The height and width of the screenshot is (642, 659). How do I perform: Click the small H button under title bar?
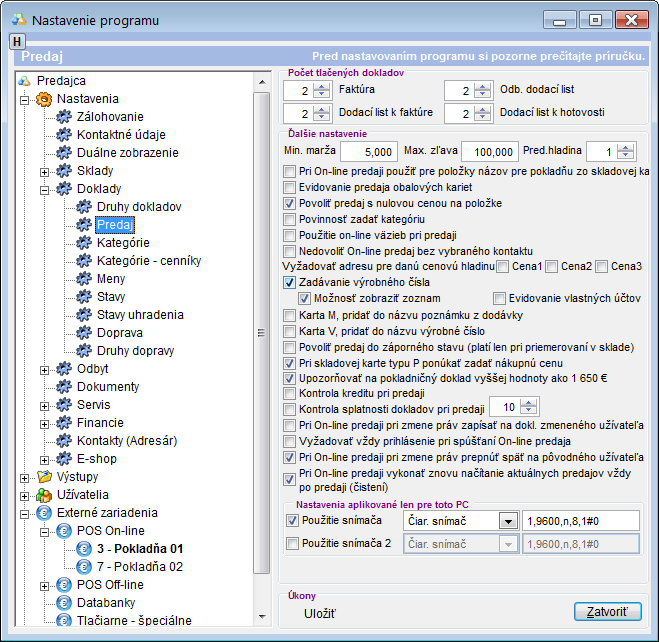(x=17, y=41)
